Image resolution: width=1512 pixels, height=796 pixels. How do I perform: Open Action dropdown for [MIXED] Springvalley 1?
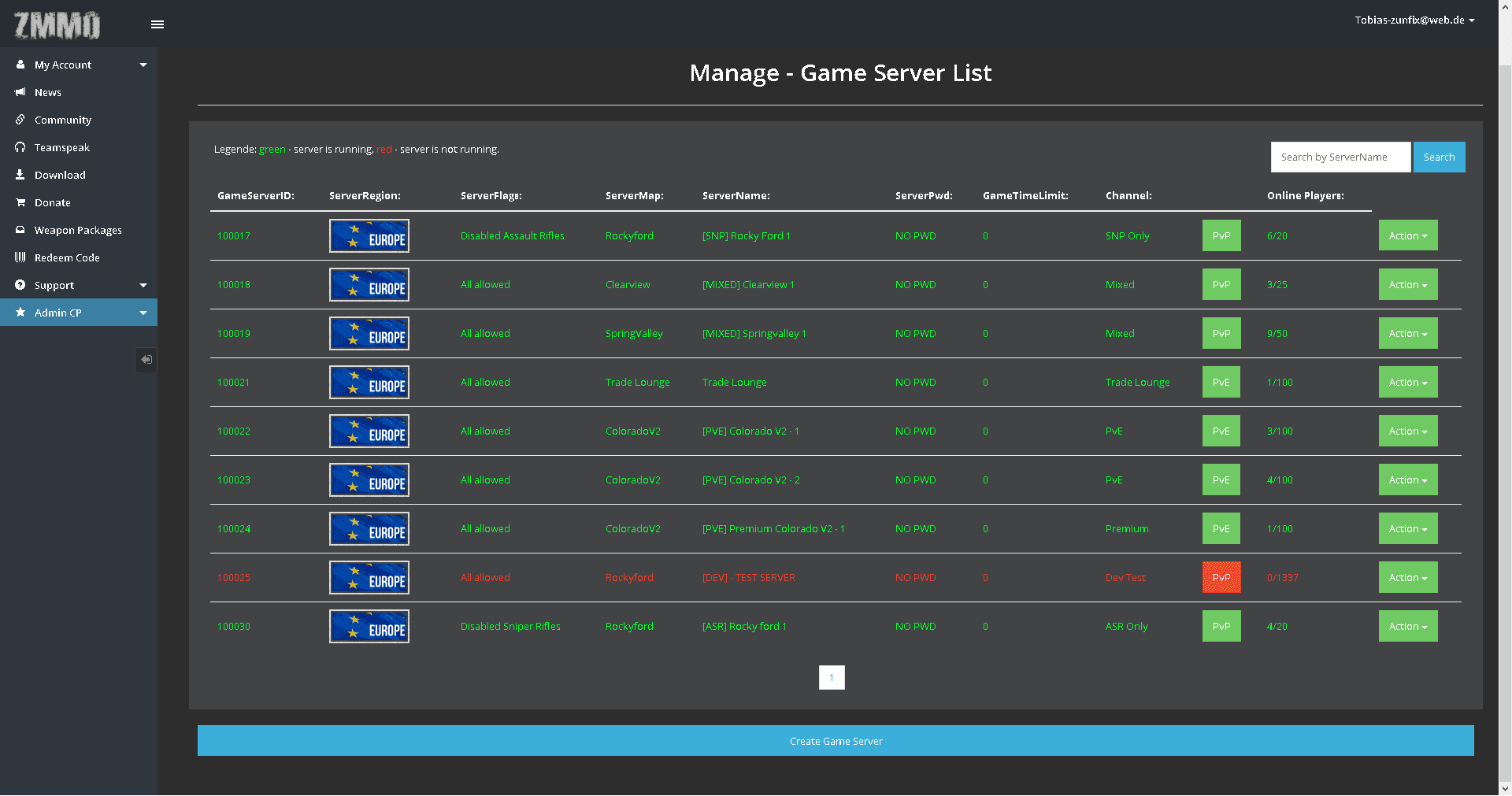coord(1408,333)
